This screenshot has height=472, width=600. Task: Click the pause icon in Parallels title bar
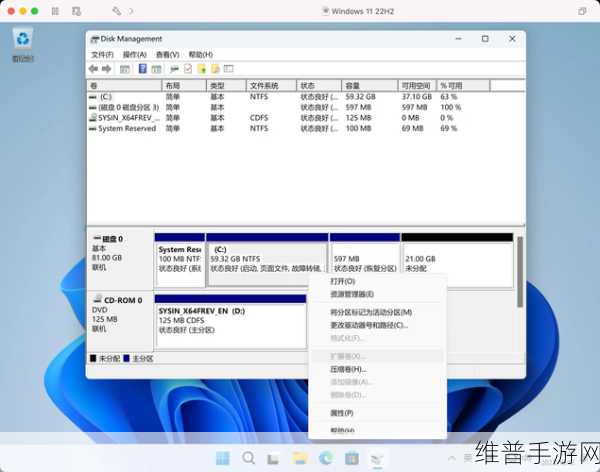tap(55, 11)
